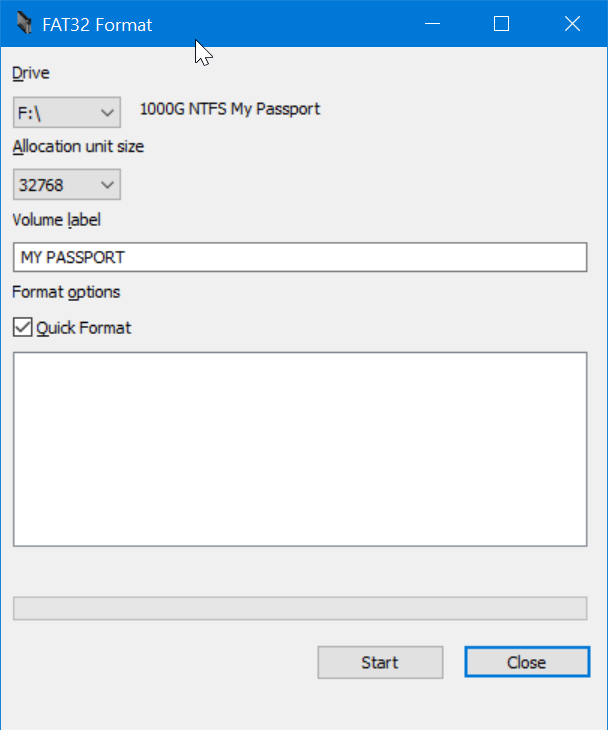Image resolution: width=608 pixels, height=730 pixels.
Task: Click the FAT32 Format app icon in the title bar
Action: pos(22,24)
